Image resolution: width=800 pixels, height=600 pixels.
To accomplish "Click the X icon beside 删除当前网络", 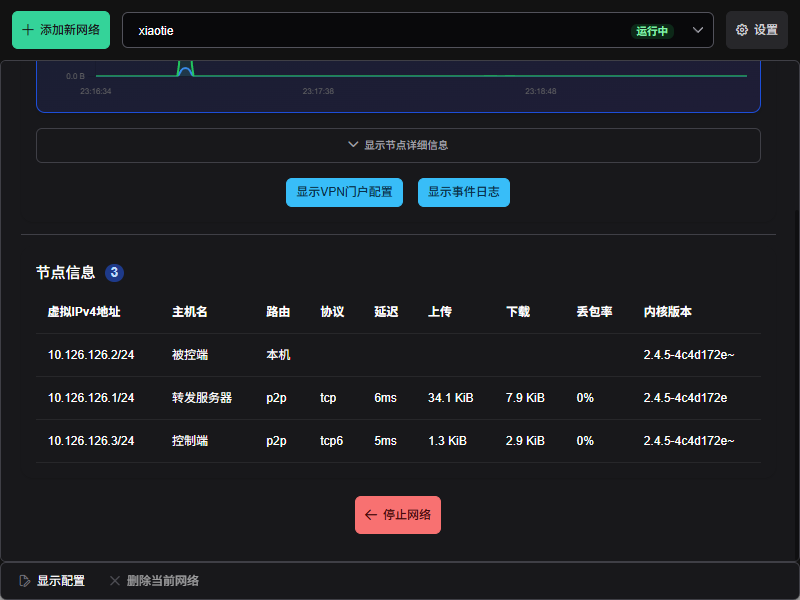I will pos(115,581).
